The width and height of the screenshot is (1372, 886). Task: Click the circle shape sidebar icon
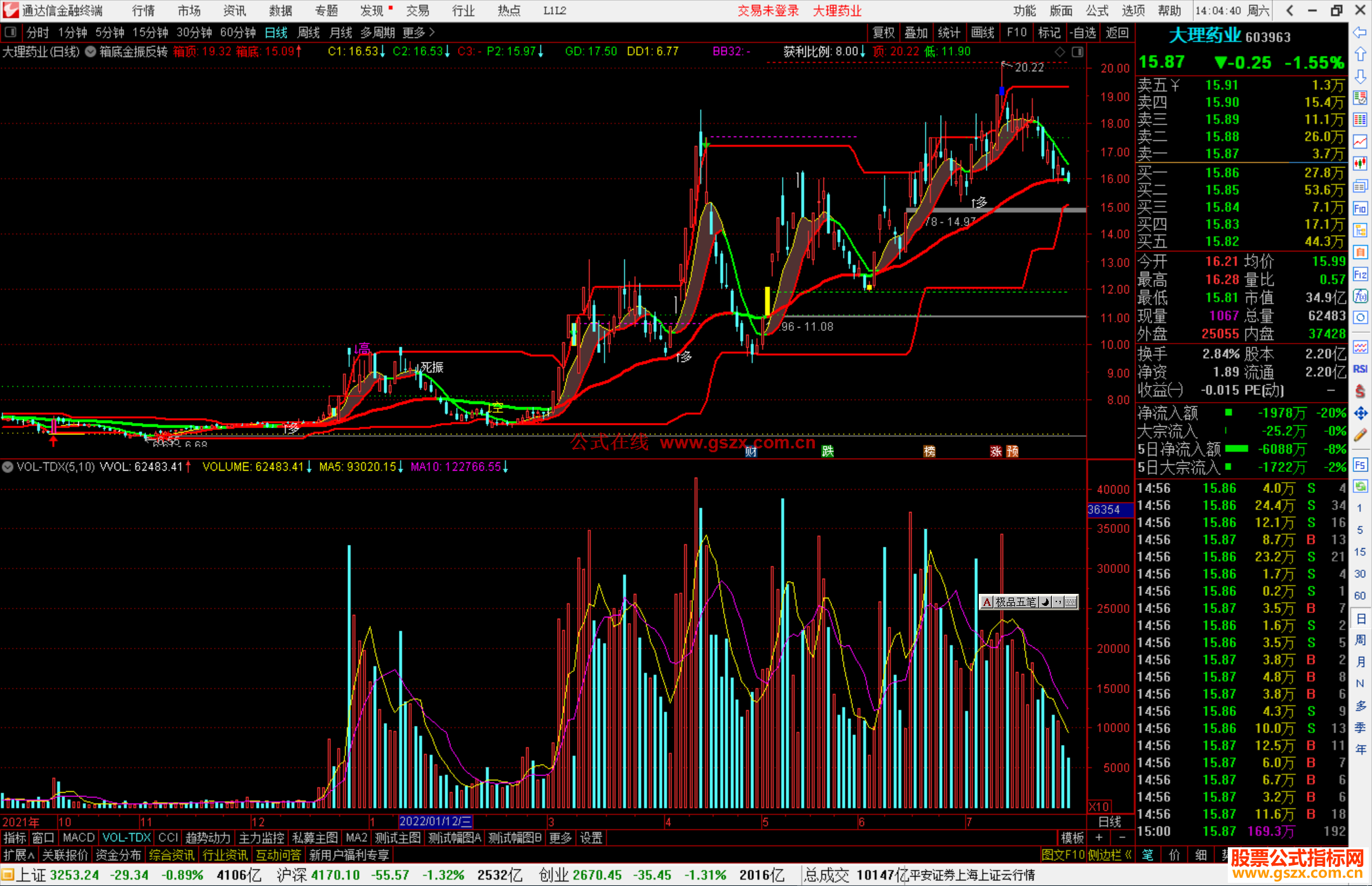(x=1360, y=318)
